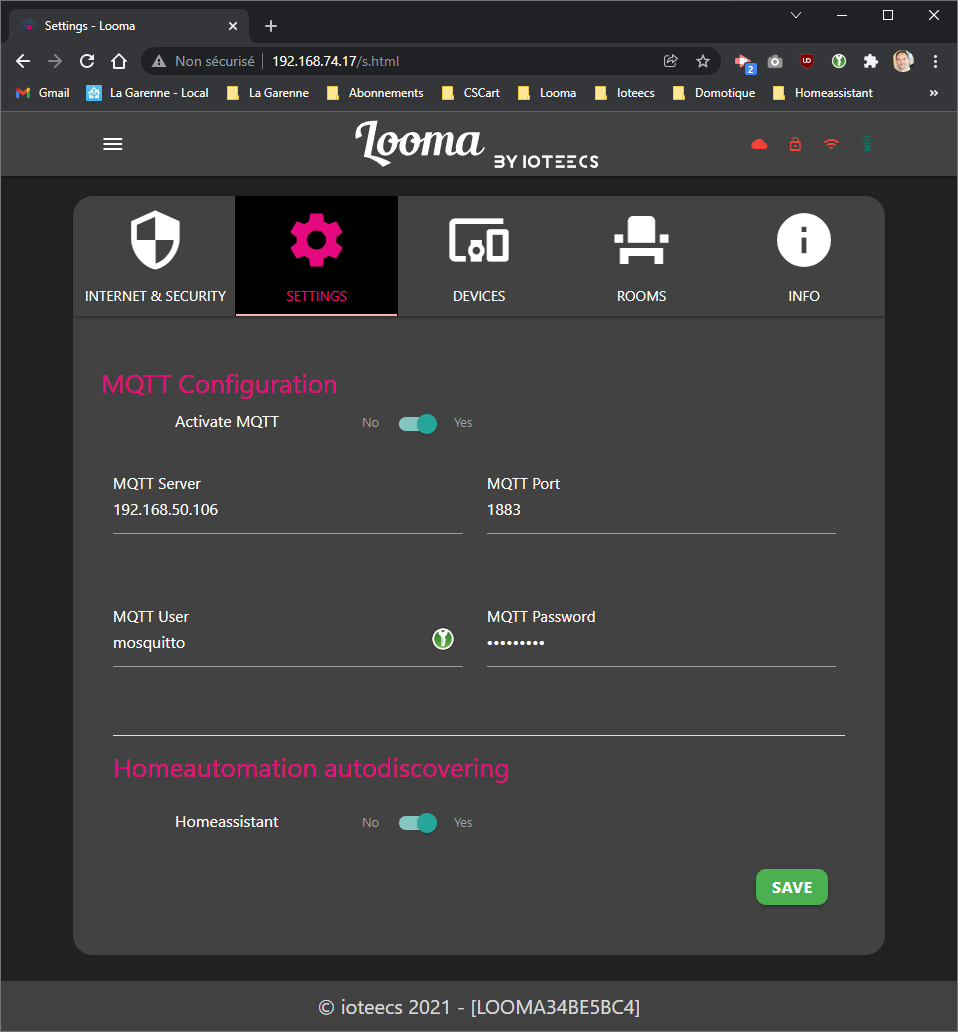Click the Non sécurisé warning indicator

point(203,61)
